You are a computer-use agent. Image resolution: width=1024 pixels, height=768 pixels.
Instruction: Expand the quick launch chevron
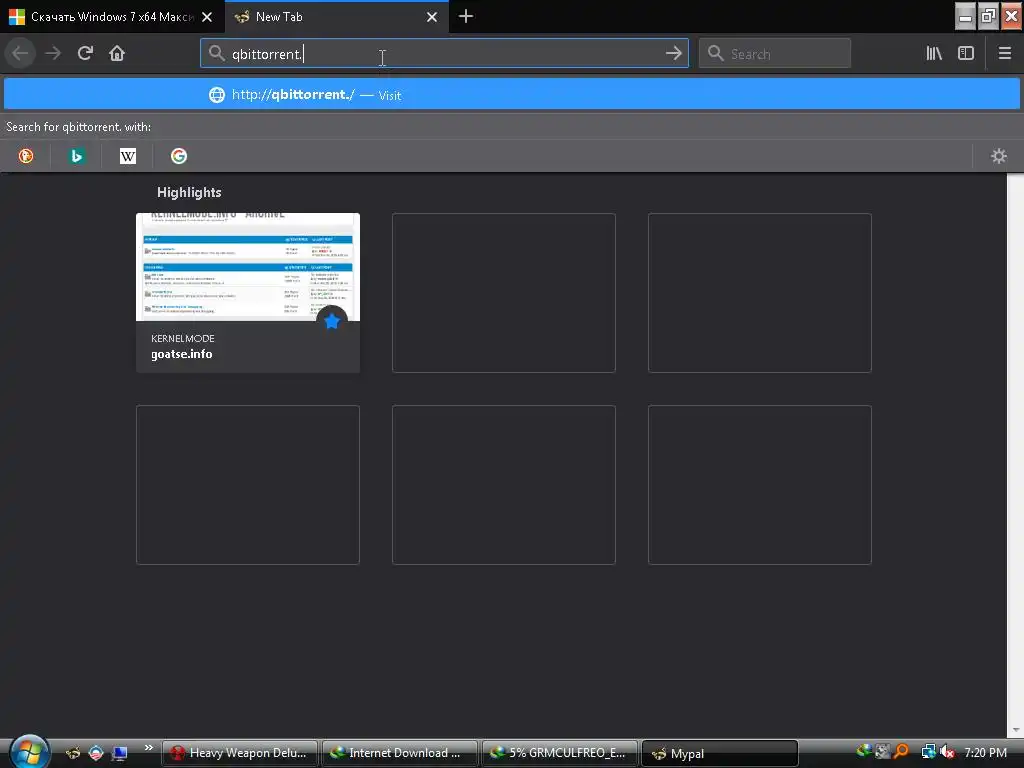coord(148,748)
